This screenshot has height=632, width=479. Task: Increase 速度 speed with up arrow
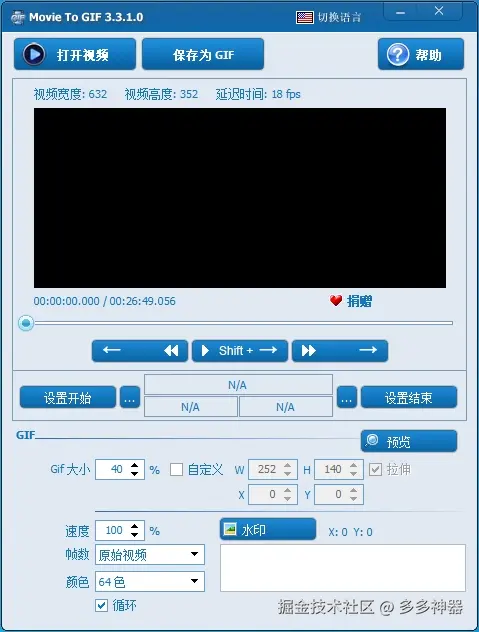(135, 526)
